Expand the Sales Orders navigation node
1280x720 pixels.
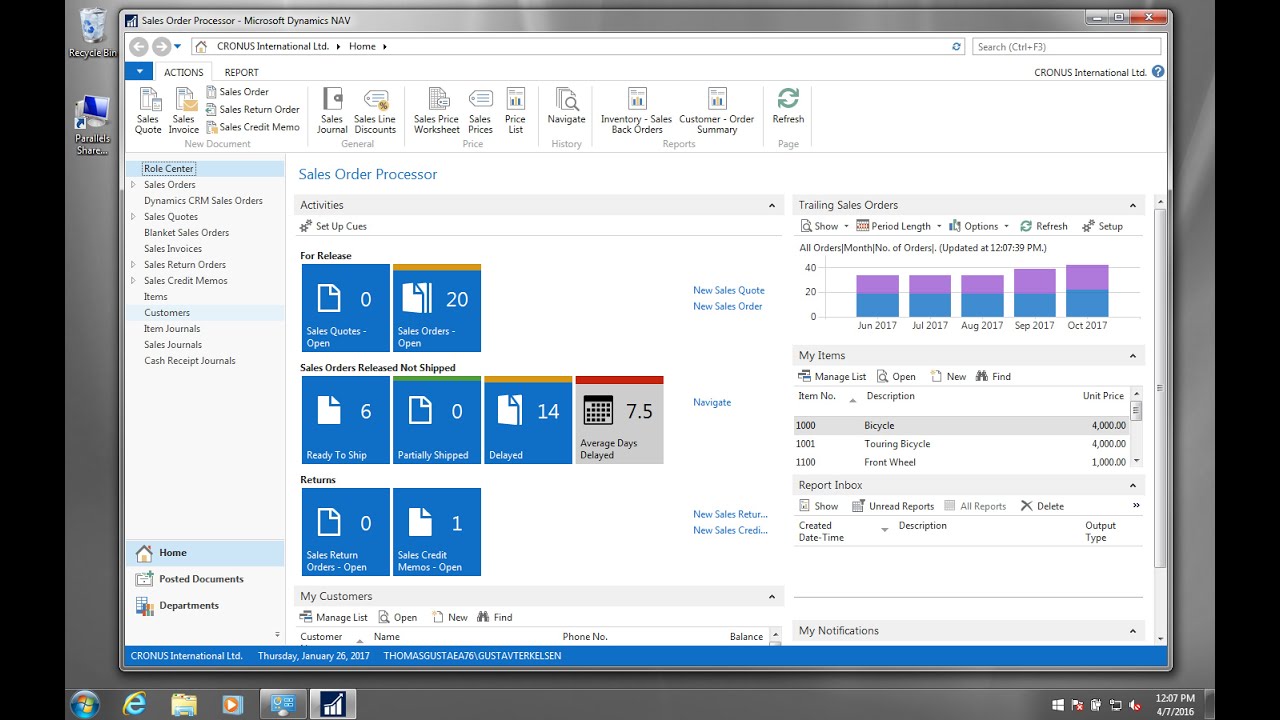134,185
